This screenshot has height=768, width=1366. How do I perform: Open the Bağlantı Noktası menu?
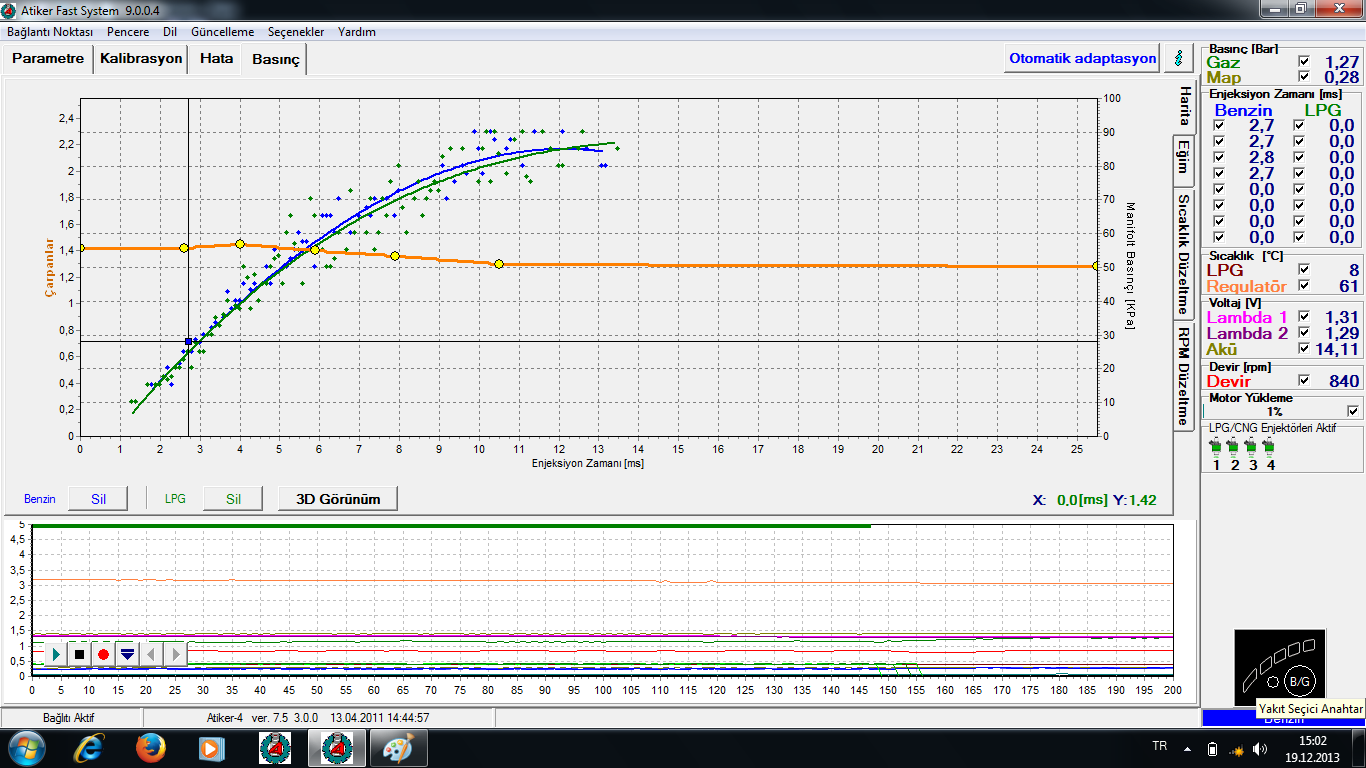[50, 32]
